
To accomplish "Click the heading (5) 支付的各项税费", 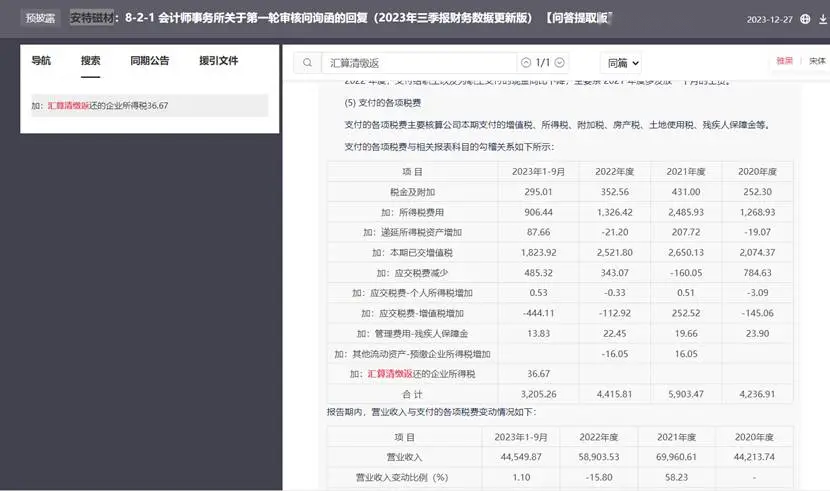I will (x=383, y=103).
